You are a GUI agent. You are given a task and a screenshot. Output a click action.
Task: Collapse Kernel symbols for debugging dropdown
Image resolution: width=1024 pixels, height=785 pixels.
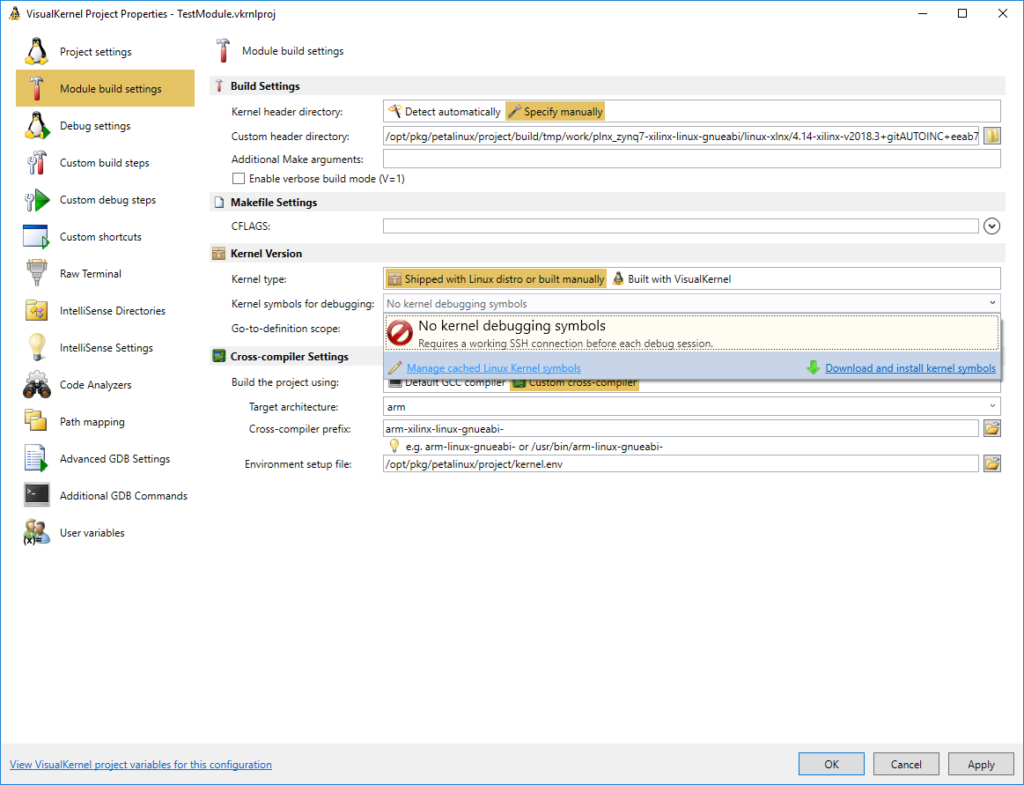[992, 303]
